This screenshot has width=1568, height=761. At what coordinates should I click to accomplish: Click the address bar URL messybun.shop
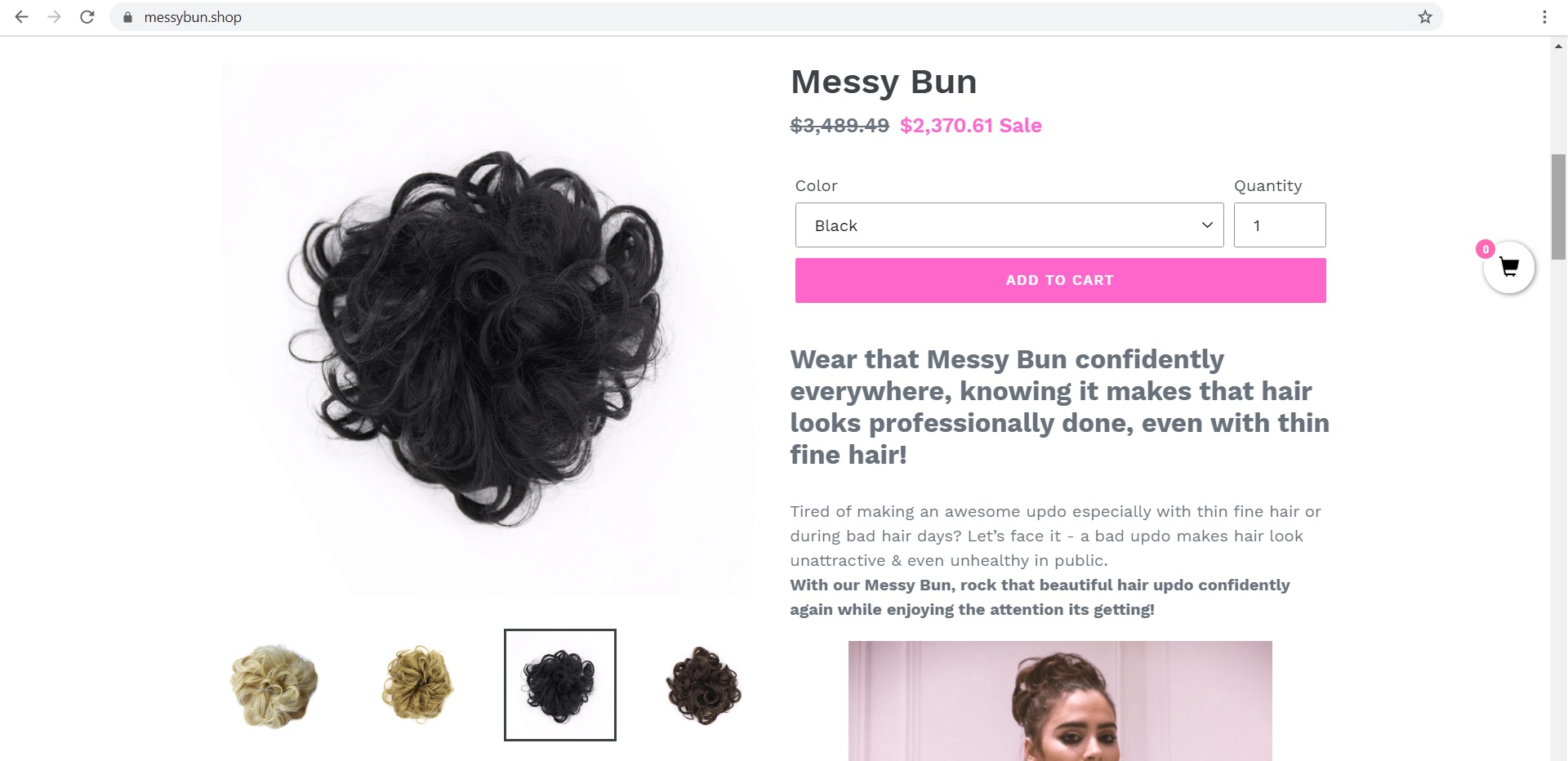[x=193, y=17]
